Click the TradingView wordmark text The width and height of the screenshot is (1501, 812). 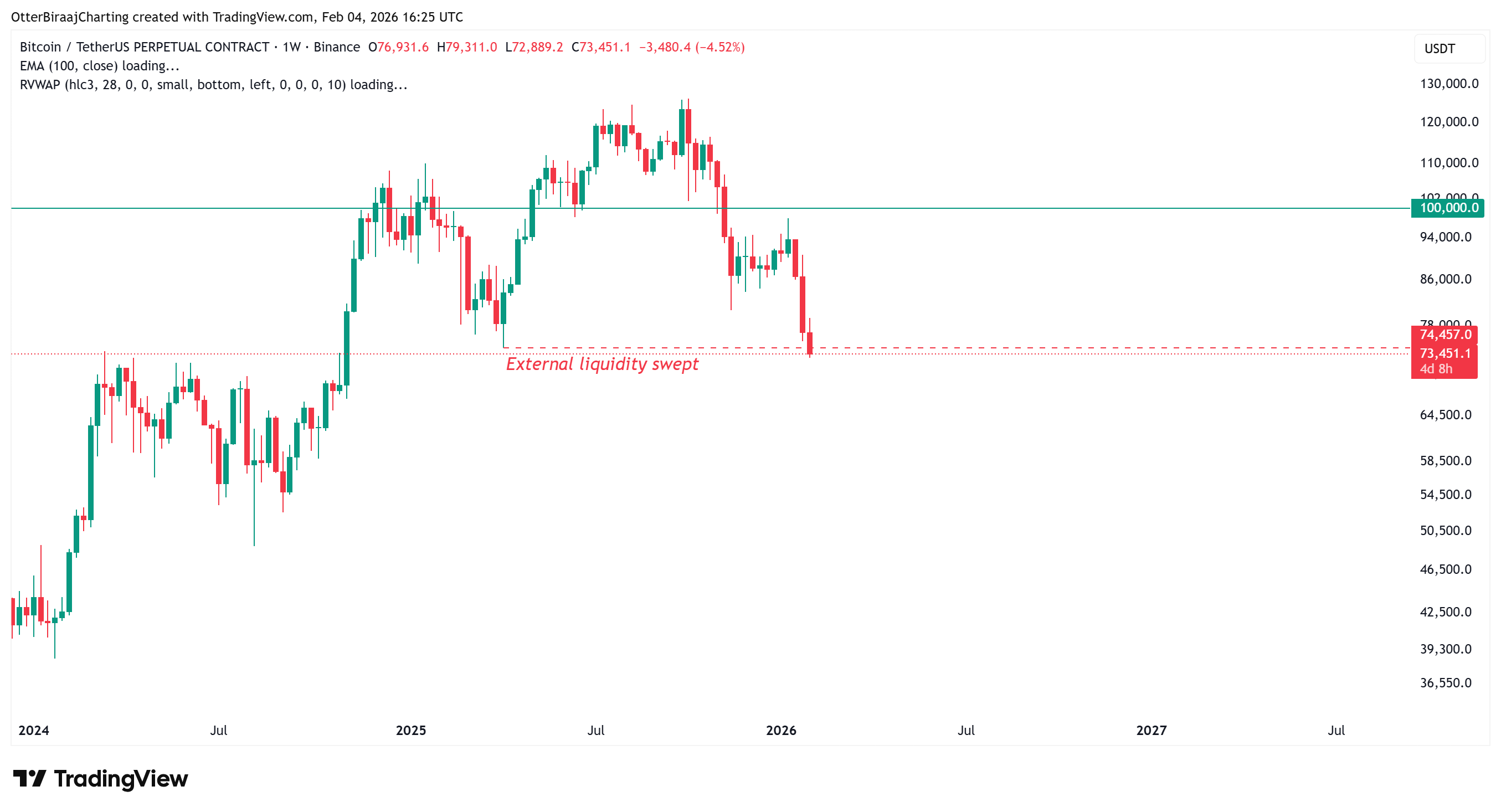coord(121,778)
